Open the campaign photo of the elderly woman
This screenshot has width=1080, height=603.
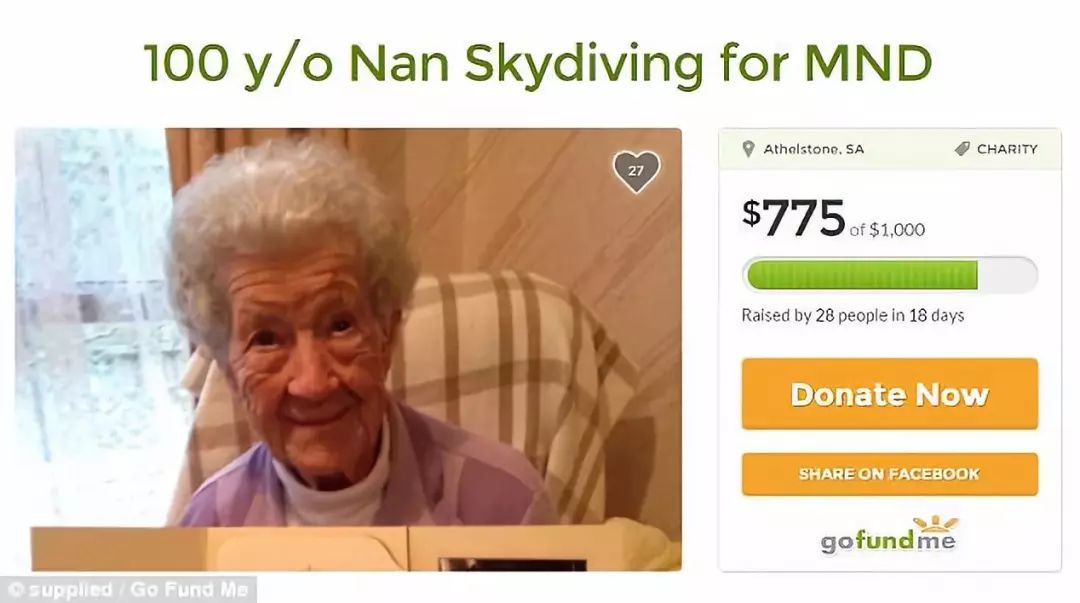coord(349,349)
